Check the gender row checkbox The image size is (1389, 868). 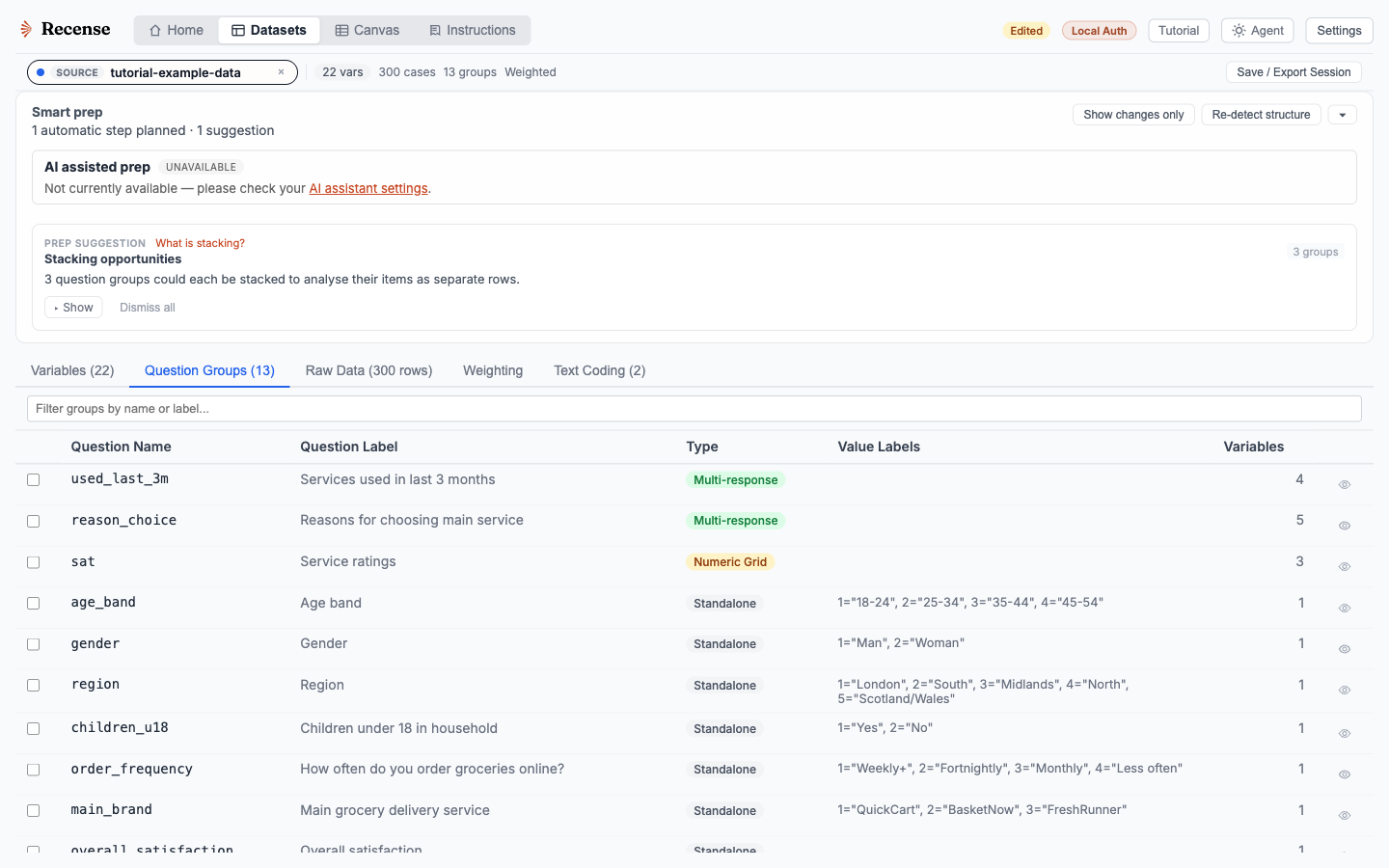point(34,644)
